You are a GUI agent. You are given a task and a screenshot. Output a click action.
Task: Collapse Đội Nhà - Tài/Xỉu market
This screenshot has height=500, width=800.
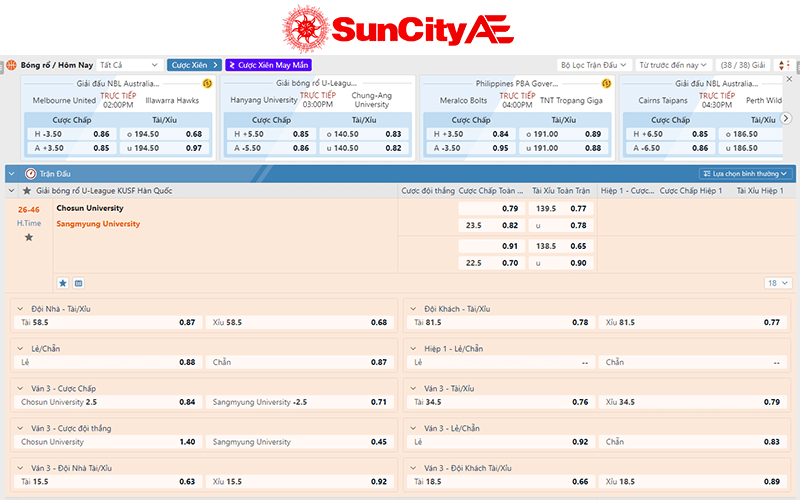[20, 309]
